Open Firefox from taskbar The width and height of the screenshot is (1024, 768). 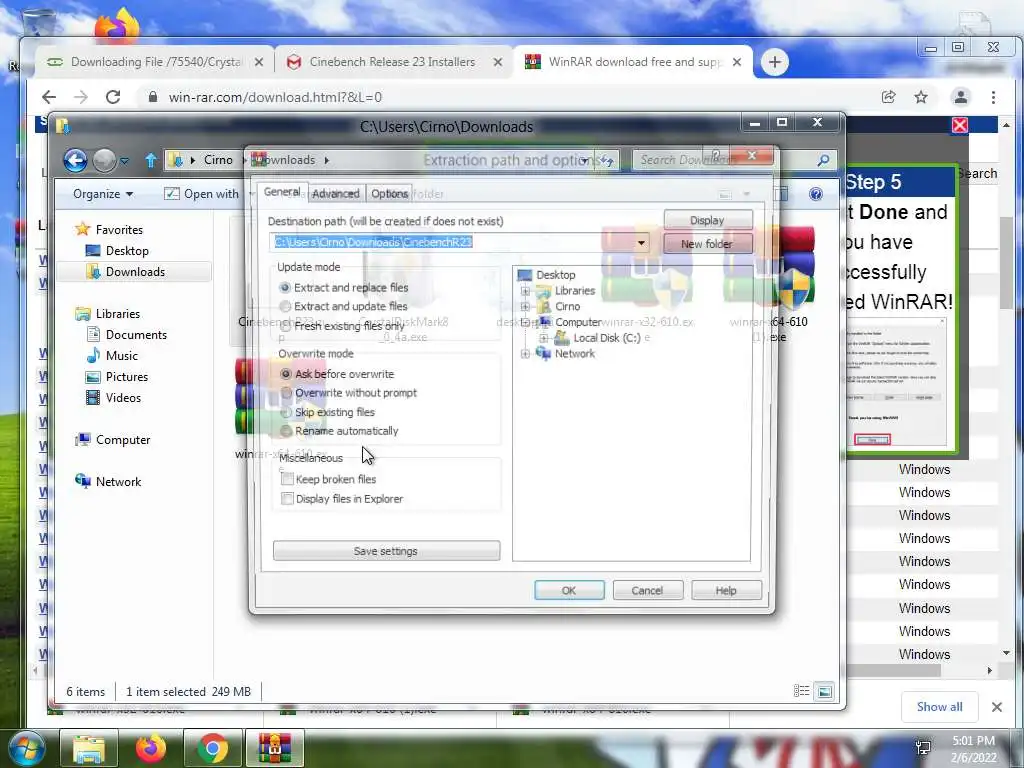click(151, 748)
